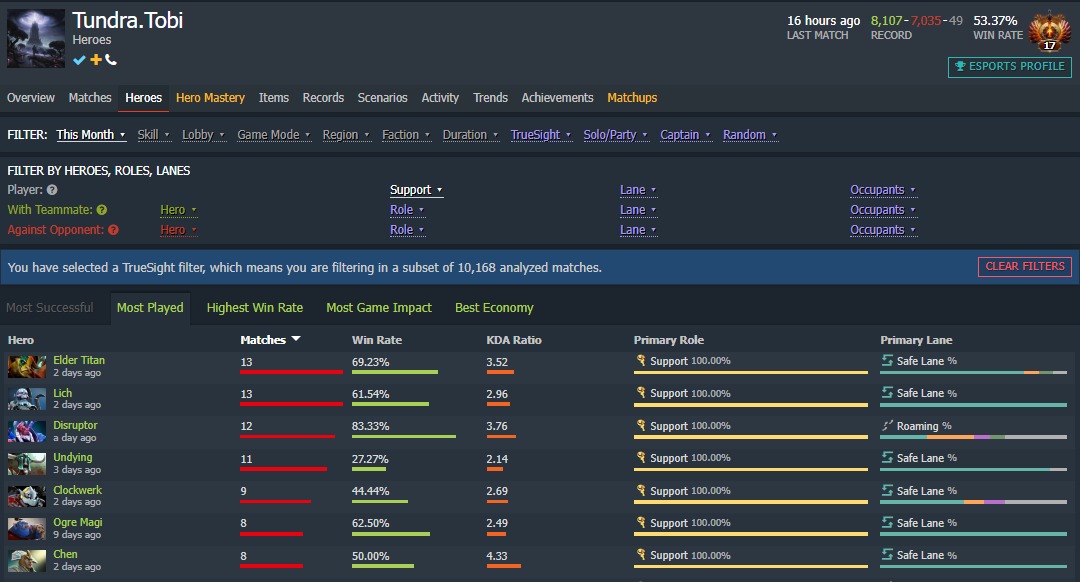Click the Clockwerk hero portrait icon
The height and width of the screenshot is (582, 1080).
coord(27,496)
